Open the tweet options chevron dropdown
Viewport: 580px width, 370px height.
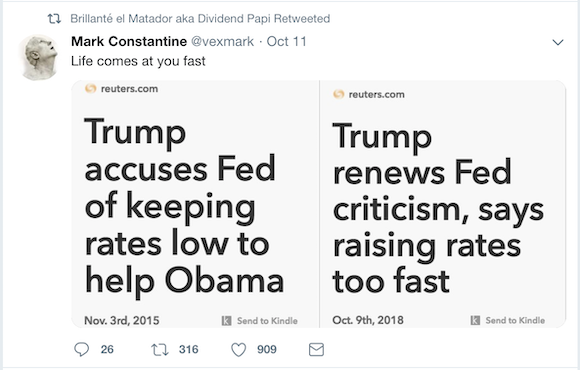(558, 42)
